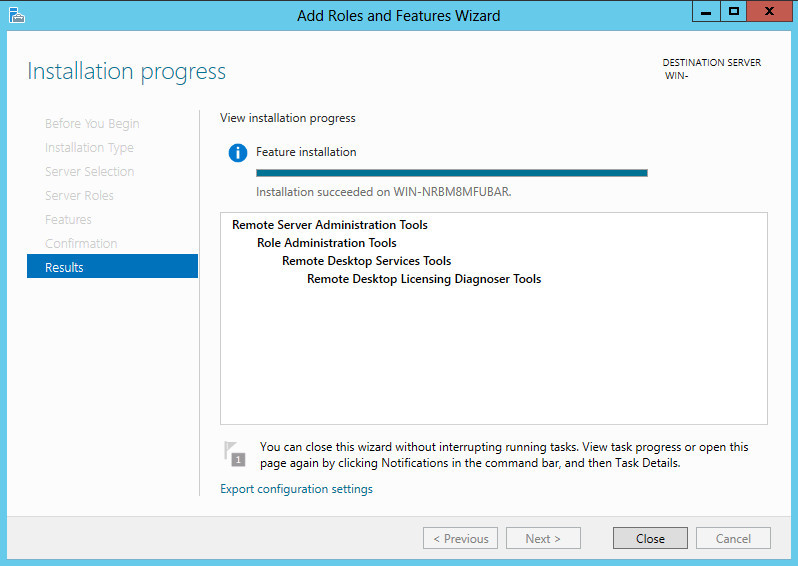Image resolution: width=798 pixels, height=566 pixels.
Task: Click Export configuration settings link
Action: click(296, 489)
